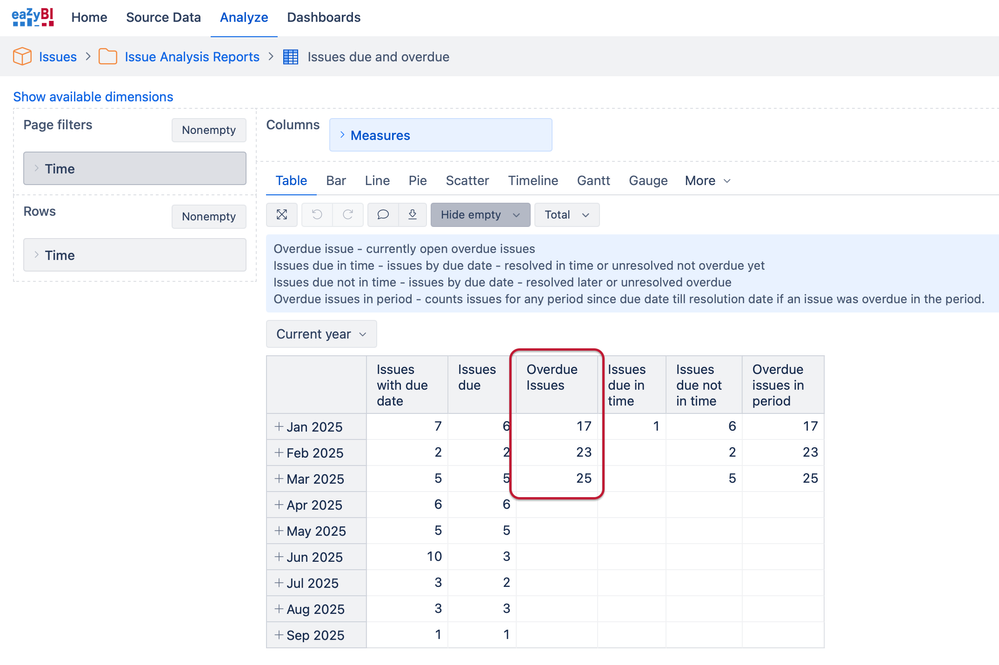Click the Issues cube icon in breadcrumb

[x=22, y=57]
